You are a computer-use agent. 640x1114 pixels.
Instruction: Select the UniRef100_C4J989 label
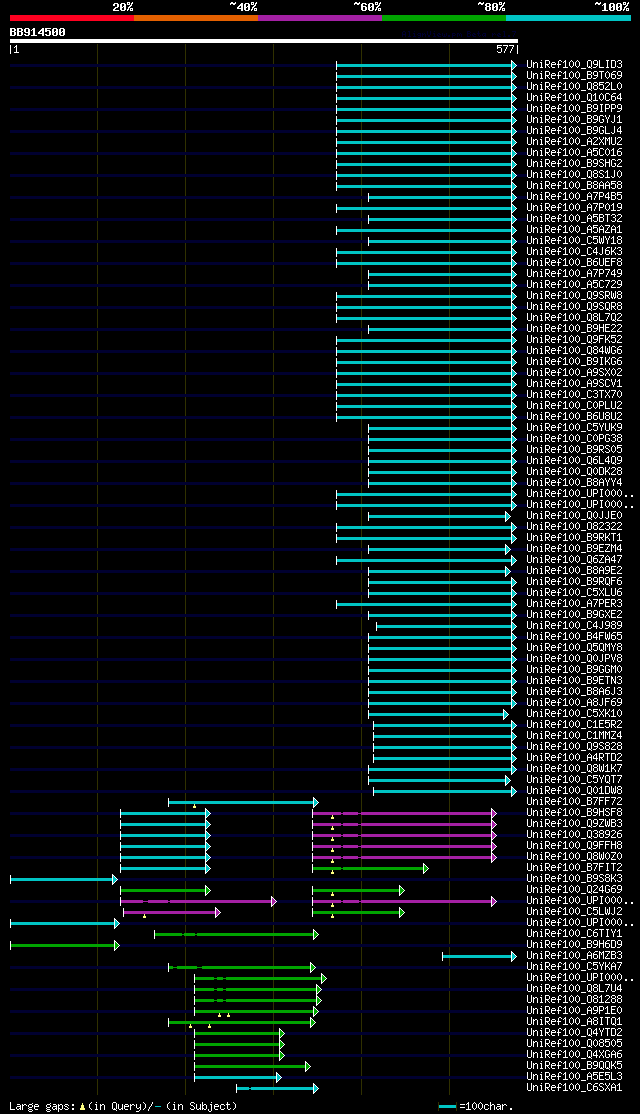[575, 626]
